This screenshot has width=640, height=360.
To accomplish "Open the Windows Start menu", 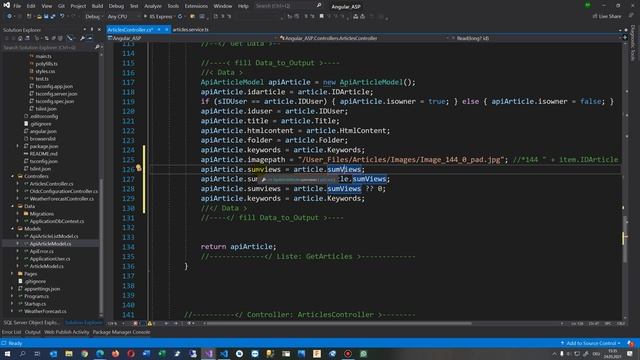I will [x=7, y=353].
